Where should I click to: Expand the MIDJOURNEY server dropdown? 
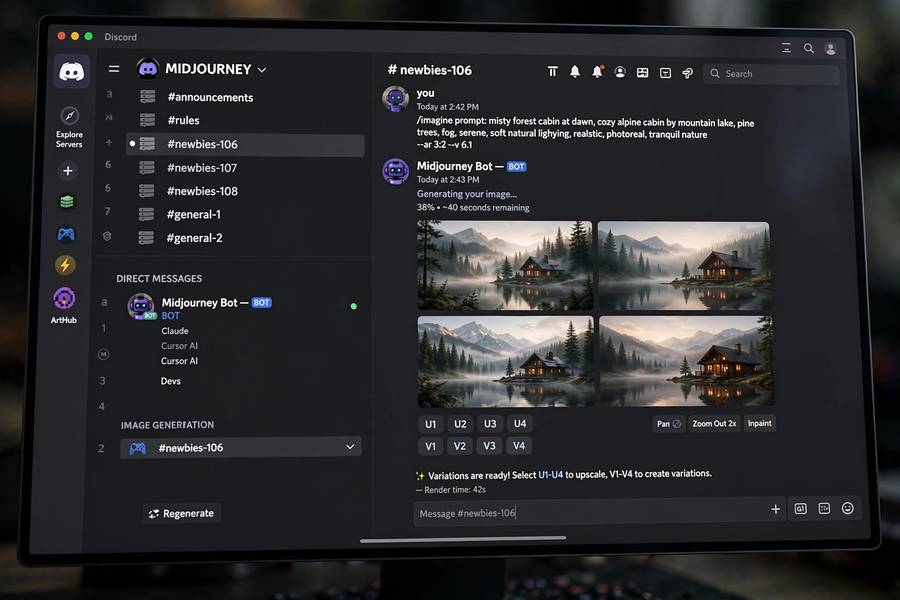click(262, 69)
